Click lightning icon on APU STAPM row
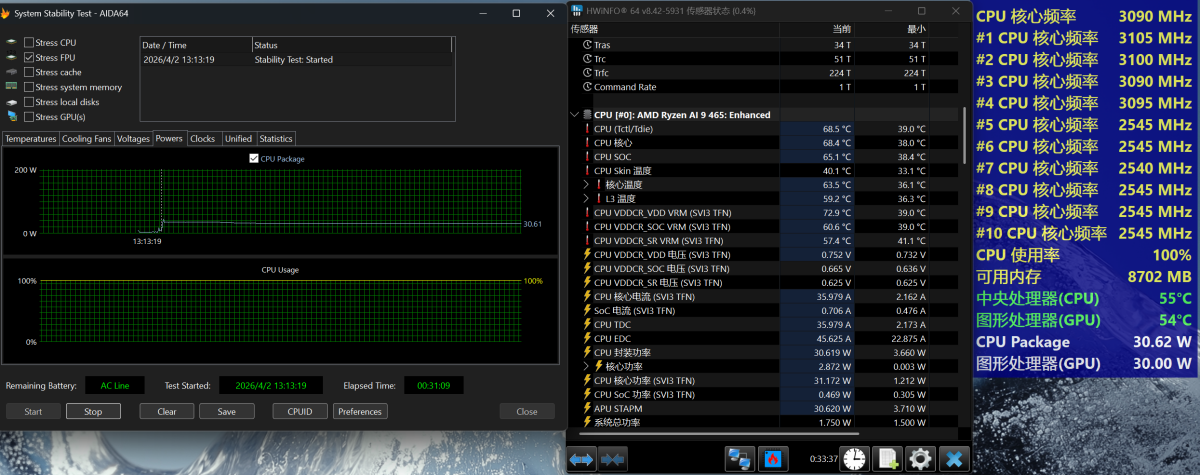This screenshot has height=475, width=1200. (x=587, y=409)
